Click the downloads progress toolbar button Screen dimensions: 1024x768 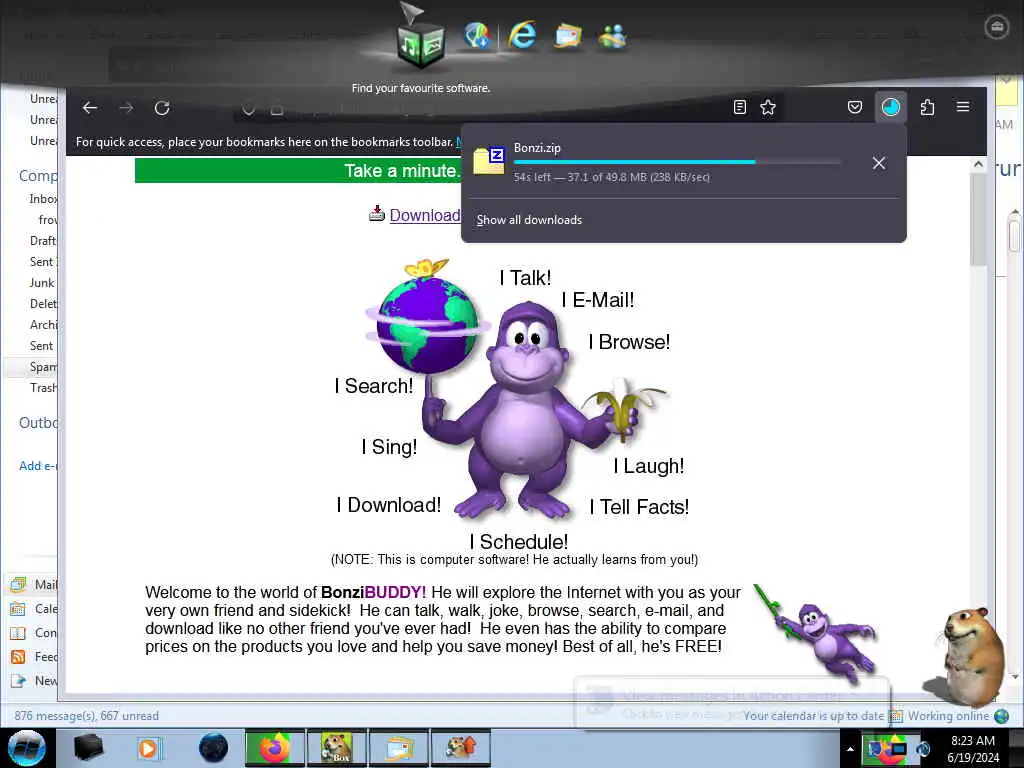[x=891, y=107]
